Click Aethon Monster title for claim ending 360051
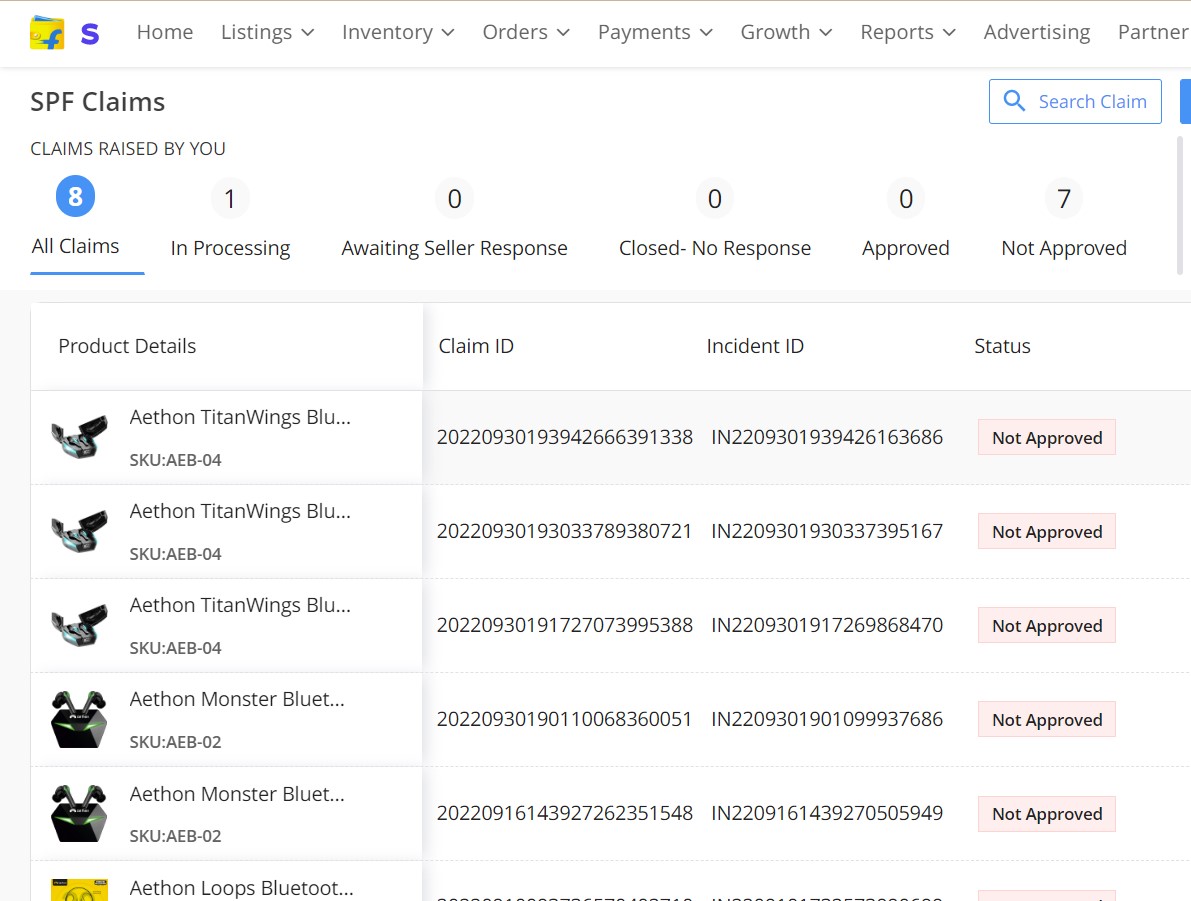Image resolution: width=1191 pixels, height=901 pixels. (237, 699)
